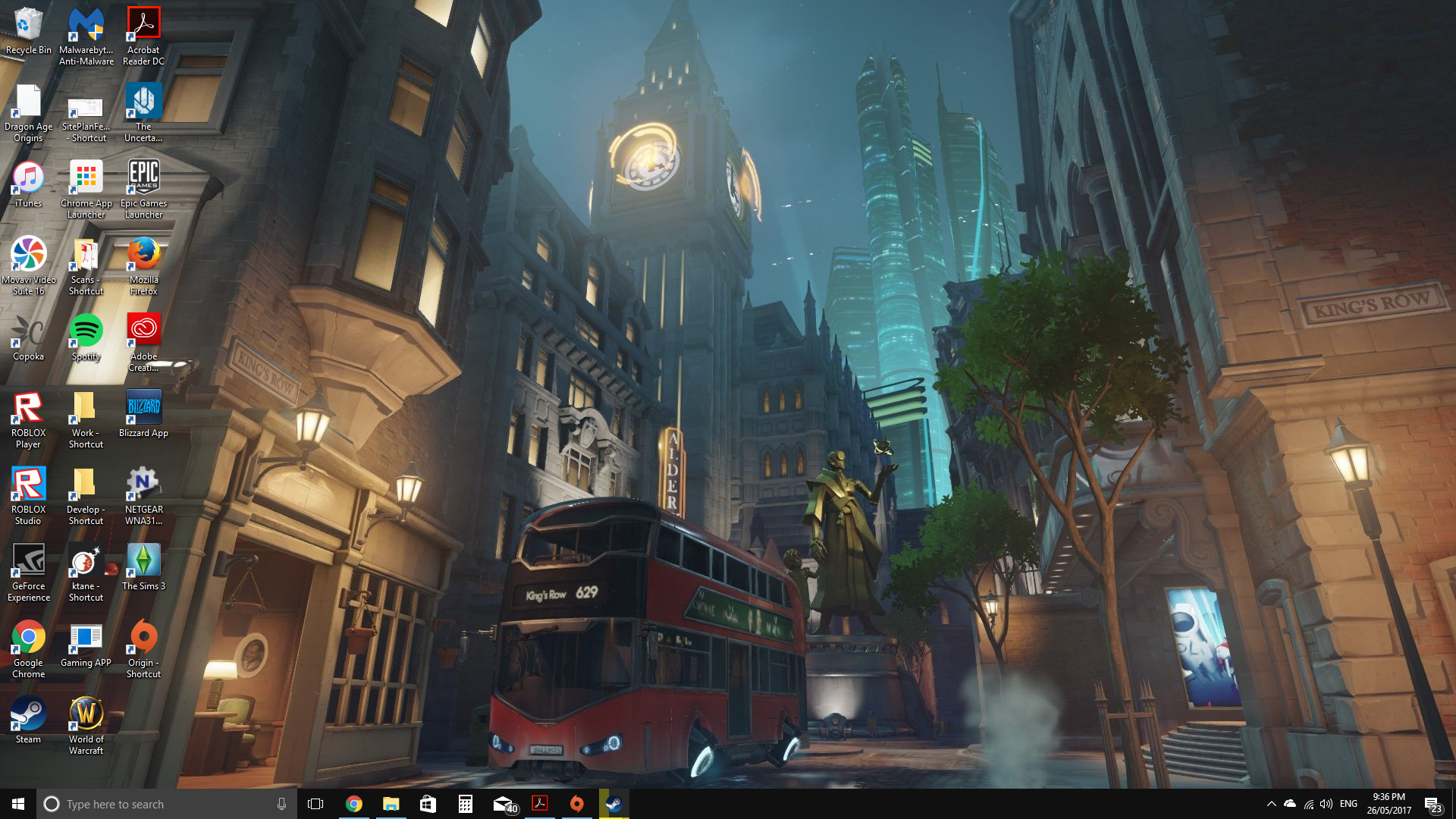Open the Wi-Fi network flyout
Viewport: 1456px width, 819px height.
1308,804
